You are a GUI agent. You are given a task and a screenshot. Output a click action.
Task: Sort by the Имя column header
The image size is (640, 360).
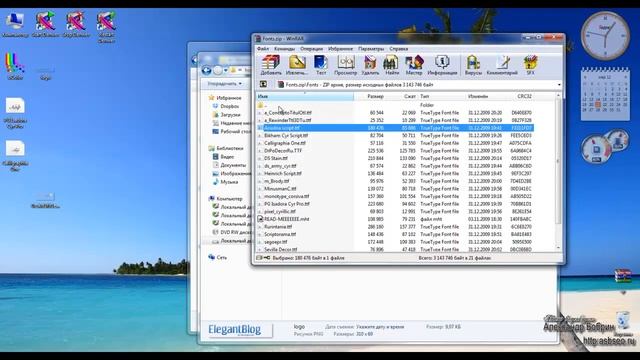(305, 96)
